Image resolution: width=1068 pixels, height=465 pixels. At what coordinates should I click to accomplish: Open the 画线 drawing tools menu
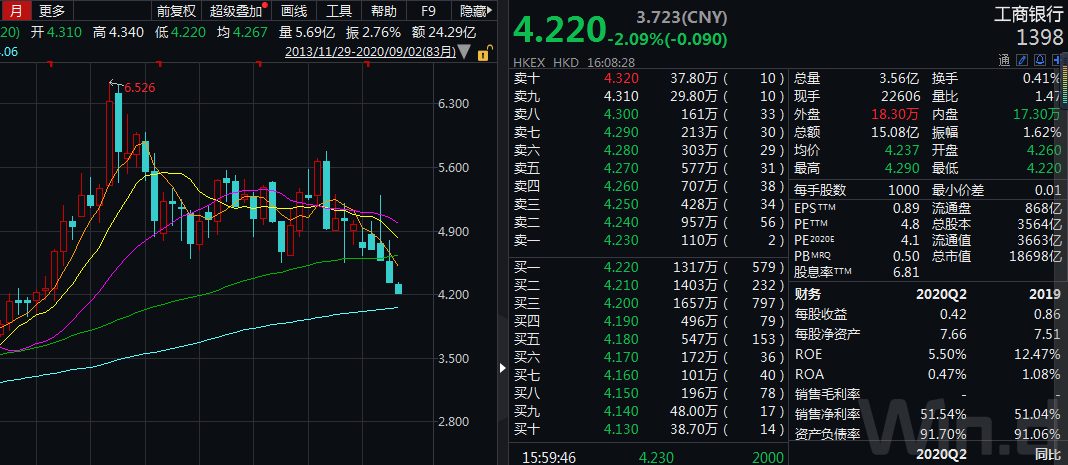point(294,11)
